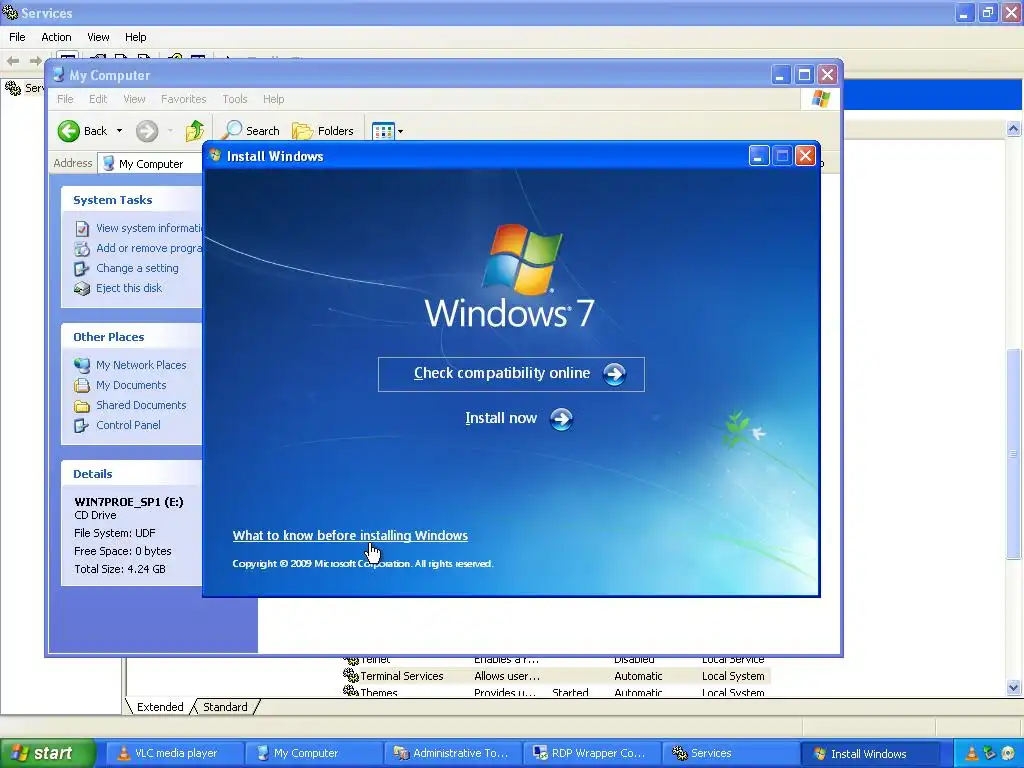Click Services back arrow toolbar icon
The image size is (1024, 768).
click(x=13, y=61)
